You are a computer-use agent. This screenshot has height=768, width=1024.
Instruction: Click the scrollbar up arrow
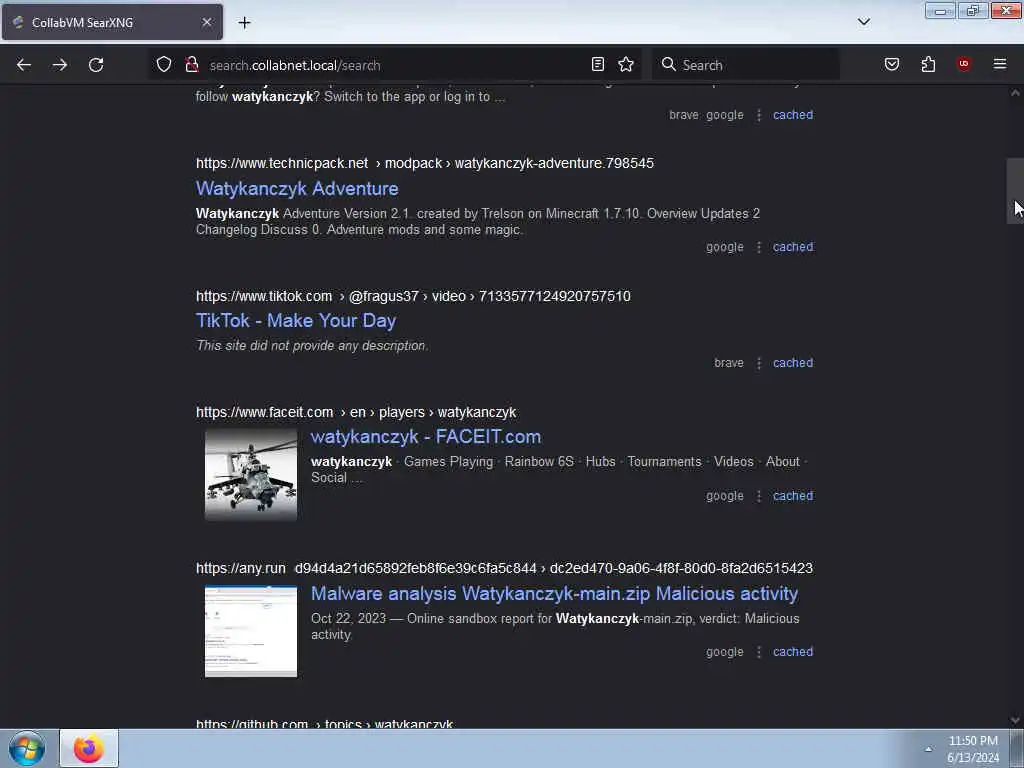[1015, 93]
